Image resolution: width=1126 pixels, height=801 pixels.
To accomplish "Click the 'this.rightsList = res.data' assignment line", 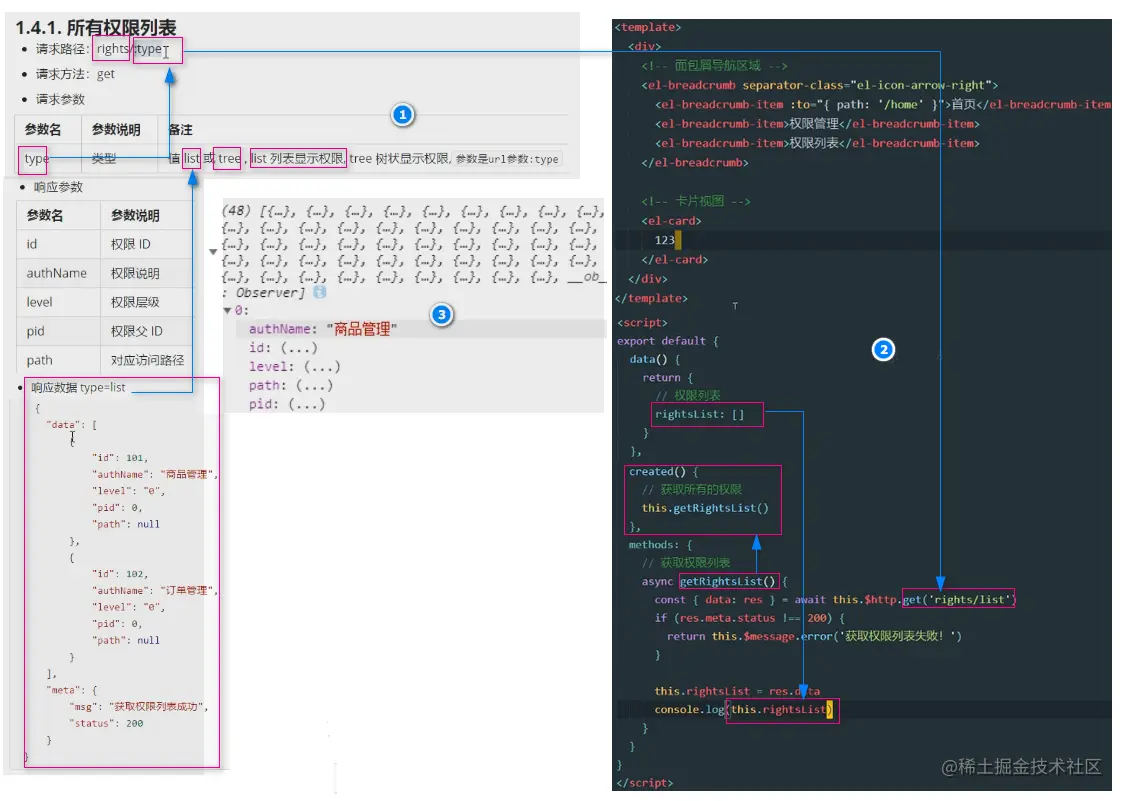I will point(737,691).
